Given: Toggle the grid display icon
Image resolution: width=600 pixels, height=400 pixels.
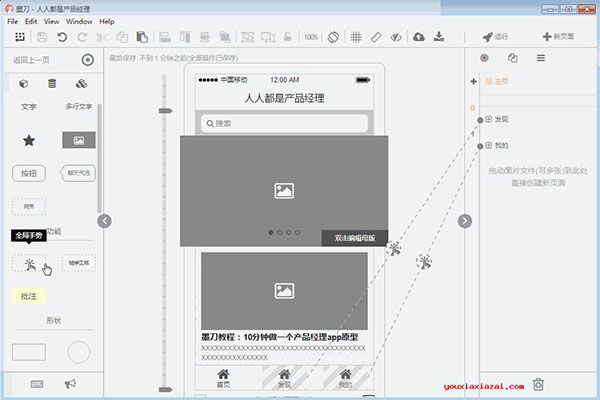Looking at the screenshot, I should pyautogui.click(x=356, y=37).
